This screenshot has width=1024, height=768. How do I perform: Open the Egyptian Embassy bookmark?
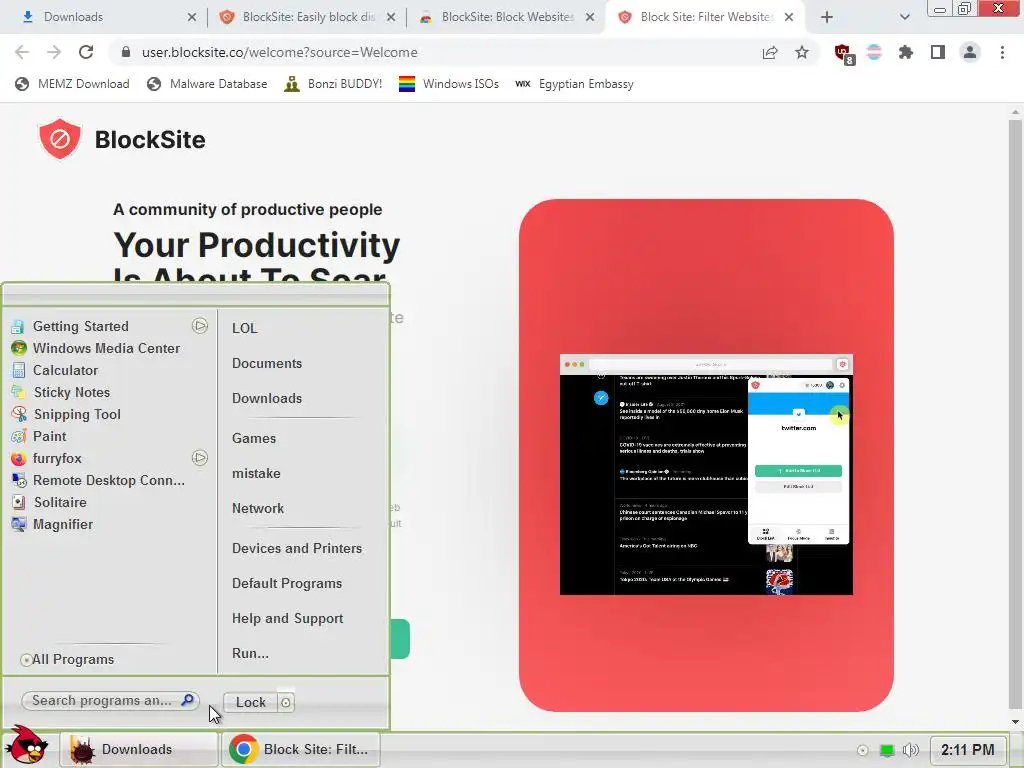pyautogui.click(x=575, y=84)
